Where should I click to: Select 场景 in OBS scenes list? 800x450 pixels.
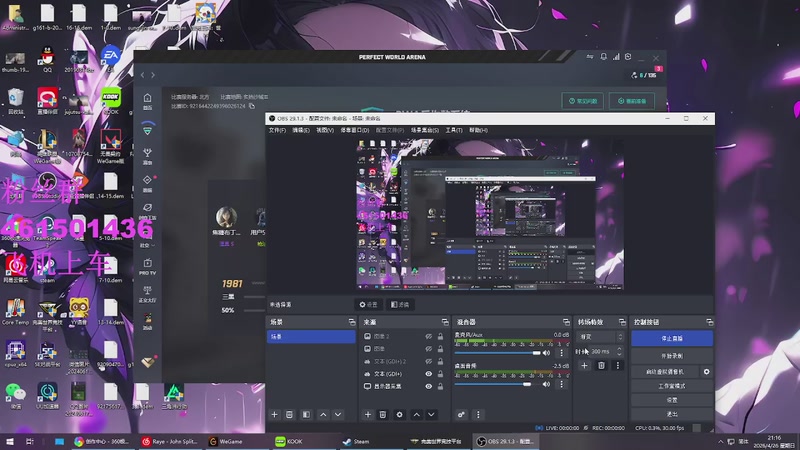click(311, 337)
